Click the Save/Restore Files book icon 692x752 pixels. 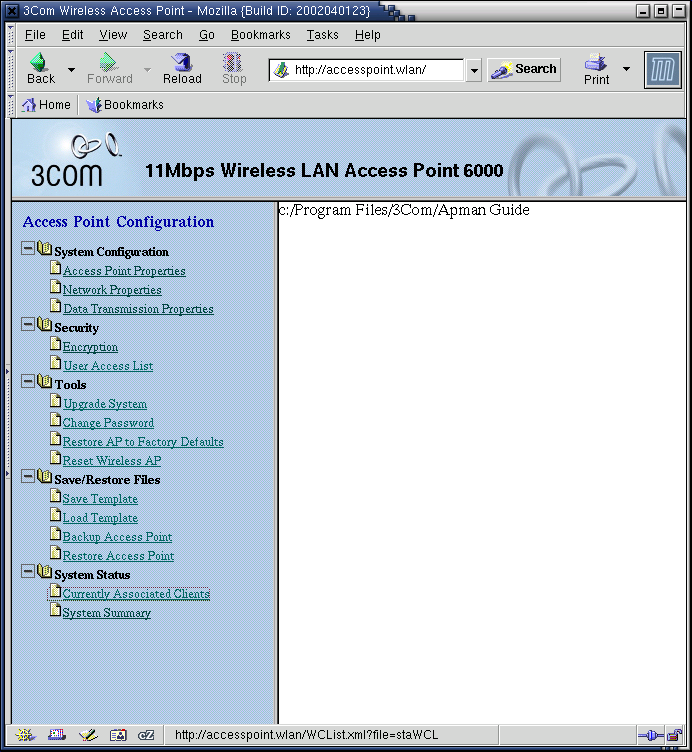coord(44,477)
